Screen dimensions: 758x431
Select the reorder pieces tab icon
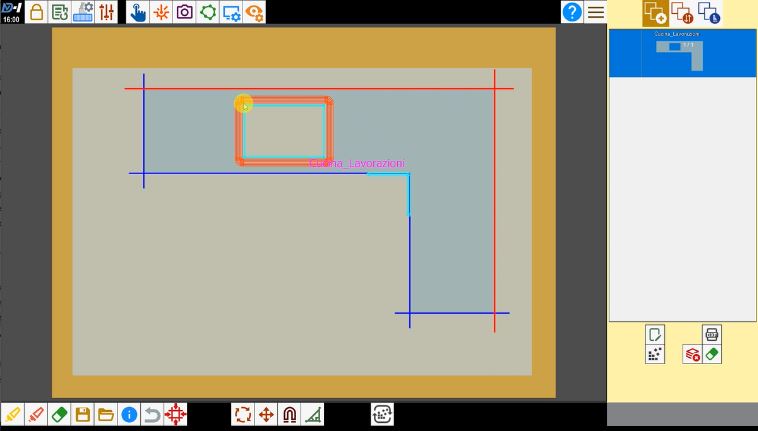tap(683, 13)
